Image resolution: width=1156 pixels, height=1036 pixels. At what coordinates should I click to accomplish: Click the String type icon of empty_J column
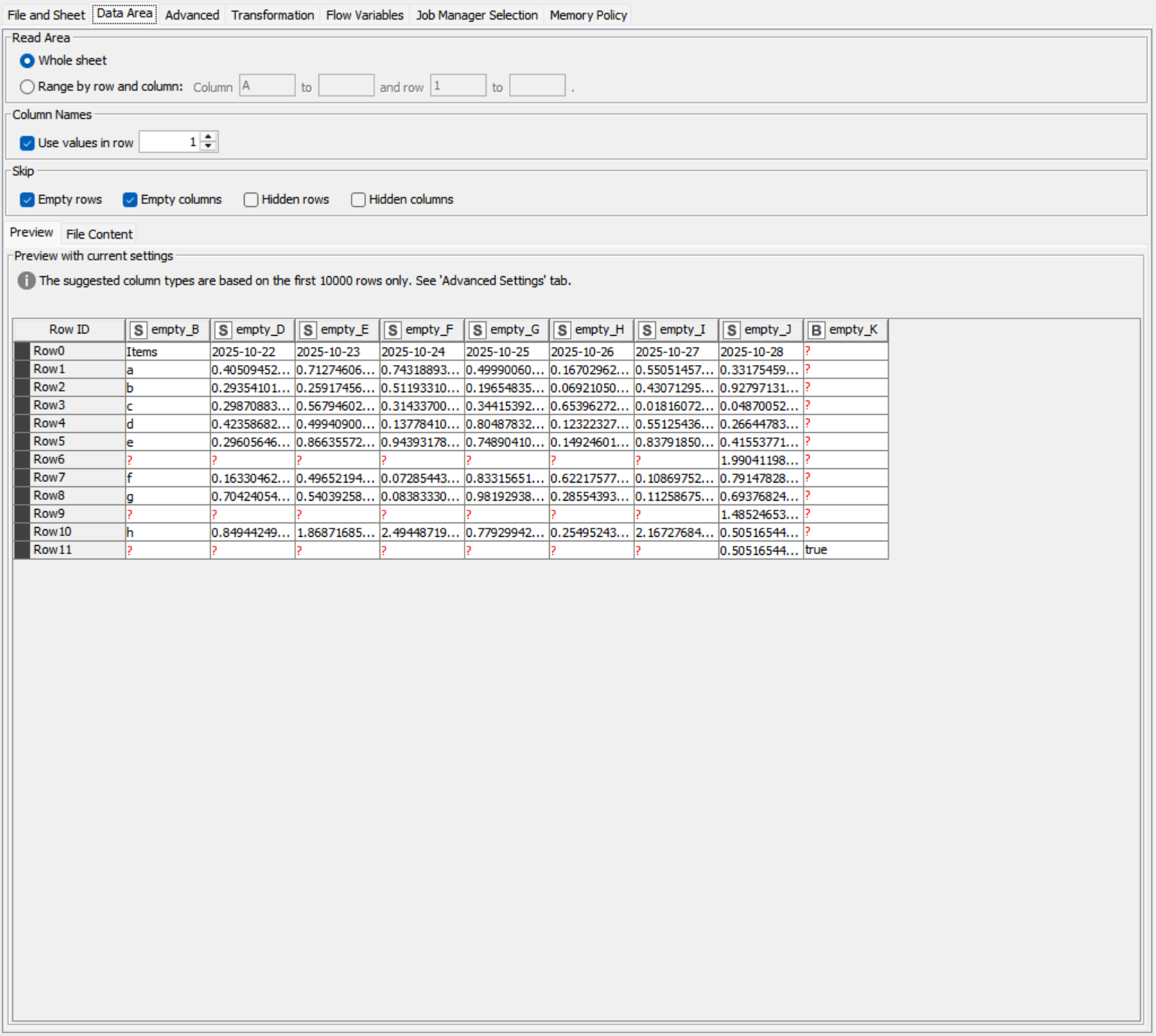click(731, 331)
